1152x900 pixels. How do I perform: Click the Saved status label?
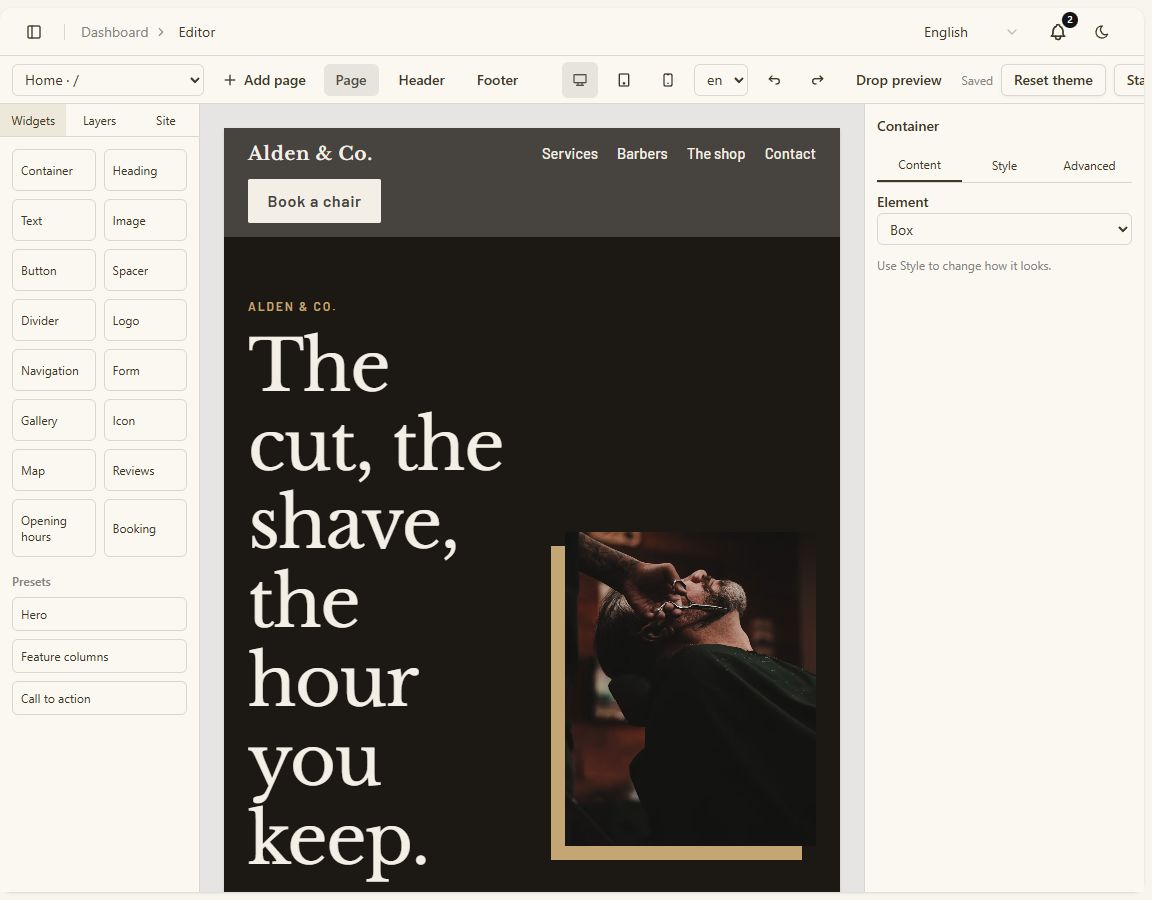[x=976, y=81]
